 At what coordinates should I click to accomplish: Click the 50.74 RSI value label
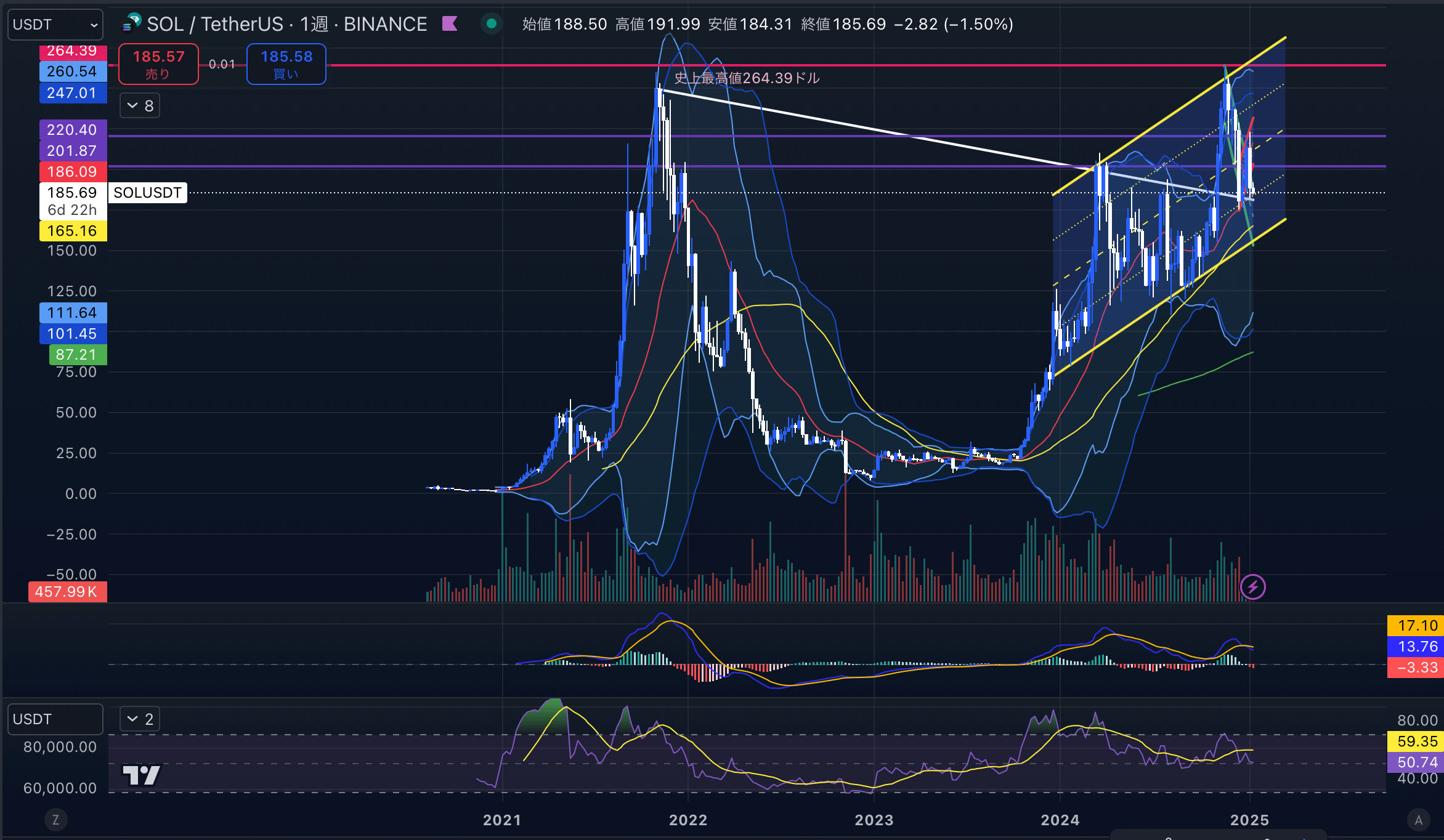coord(1416,762)
